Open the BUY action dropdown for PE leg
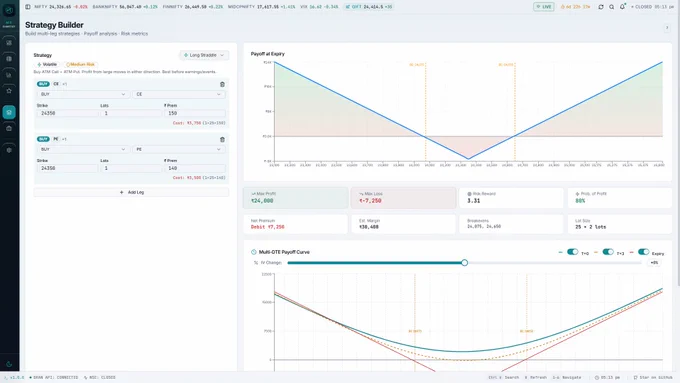 (x=83, y=149)
